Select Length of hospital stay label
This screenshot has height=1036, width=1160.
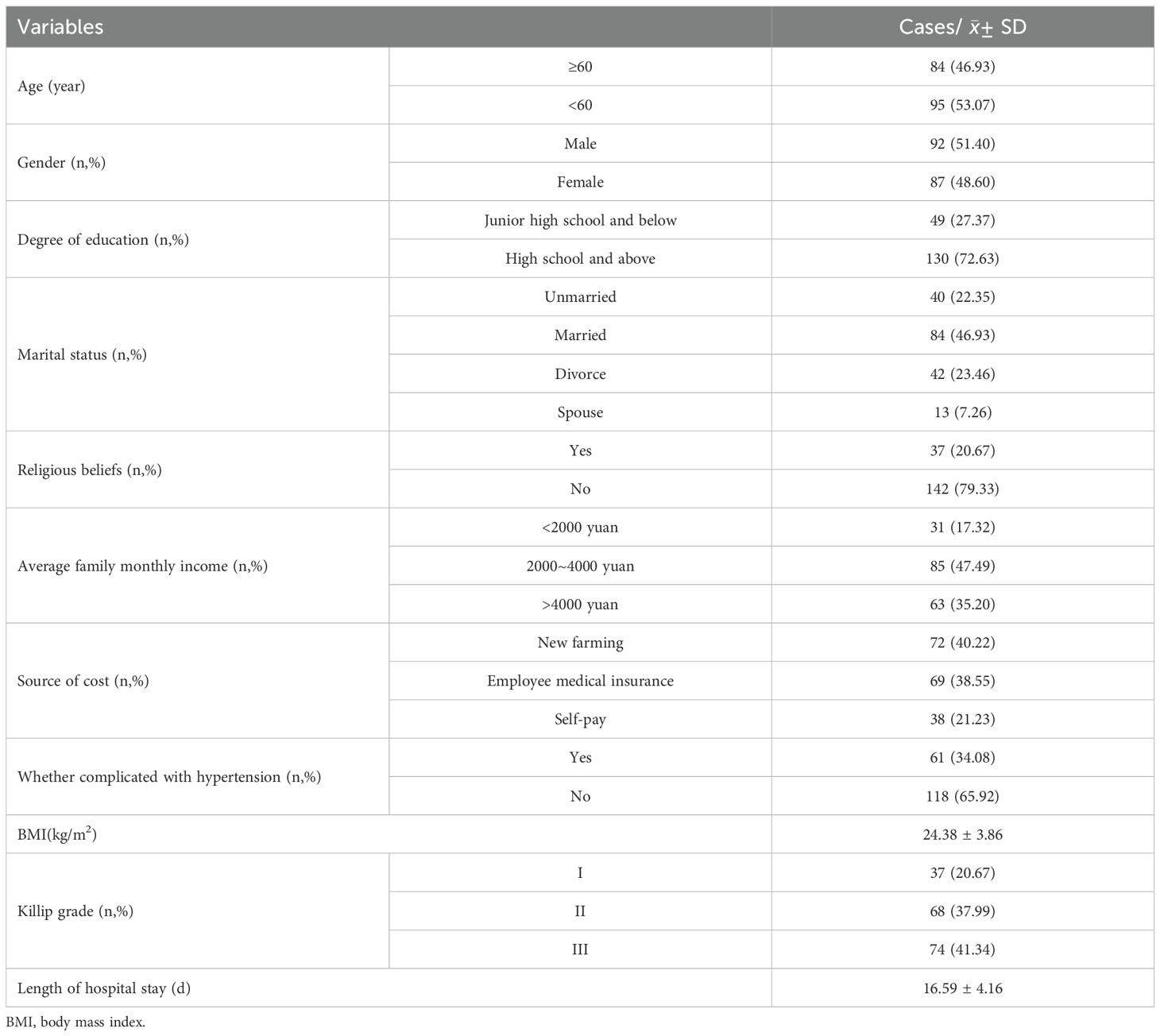click(x=104, y=988)
